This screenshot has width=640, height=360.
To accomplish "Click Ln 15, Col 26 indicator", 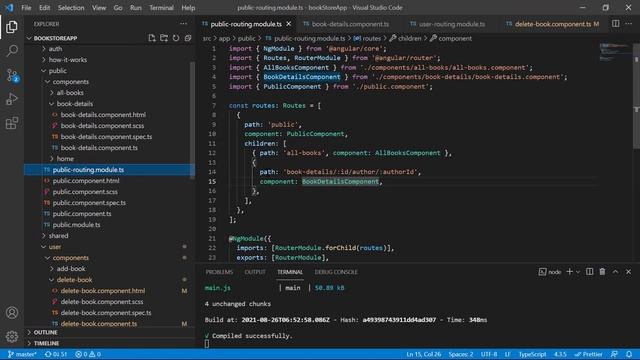I will pos(423,354).
